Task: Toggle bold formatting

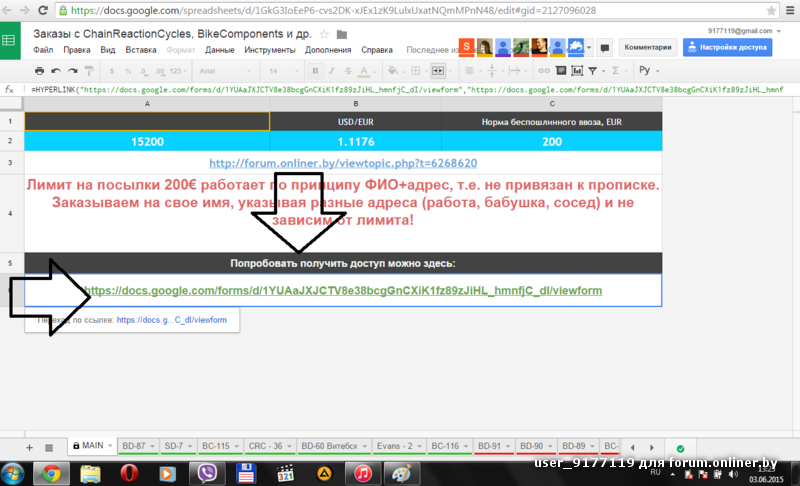Action: pos(315,71)
